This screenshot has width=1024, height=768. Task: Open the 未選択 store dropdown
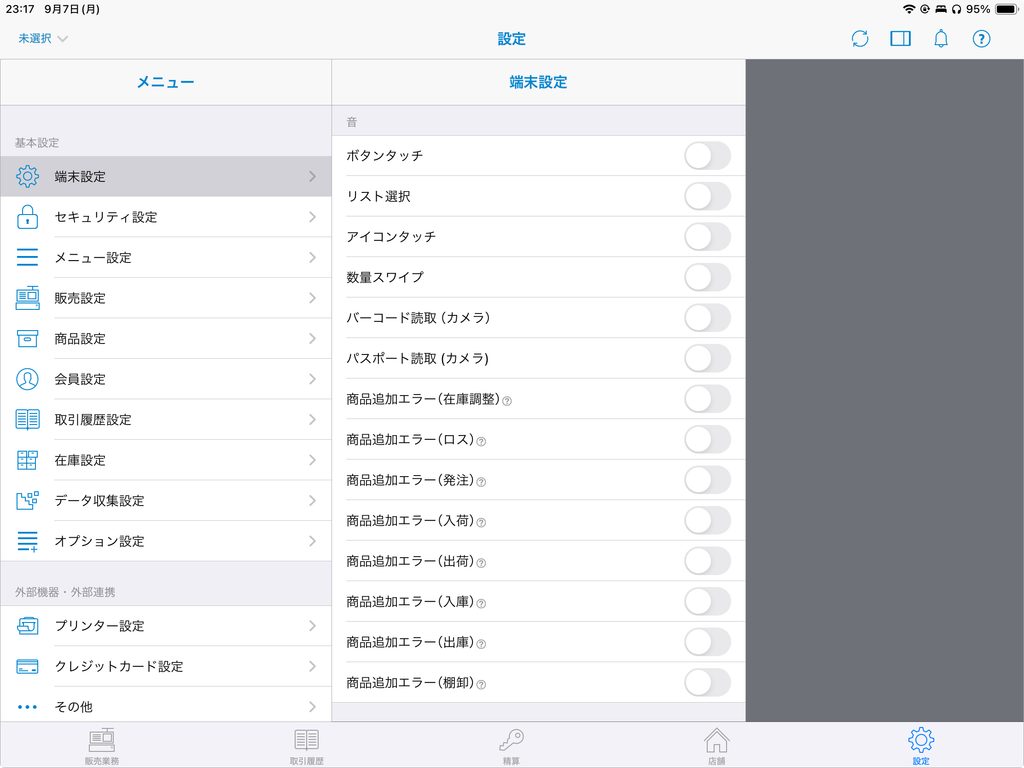[42, 39]
